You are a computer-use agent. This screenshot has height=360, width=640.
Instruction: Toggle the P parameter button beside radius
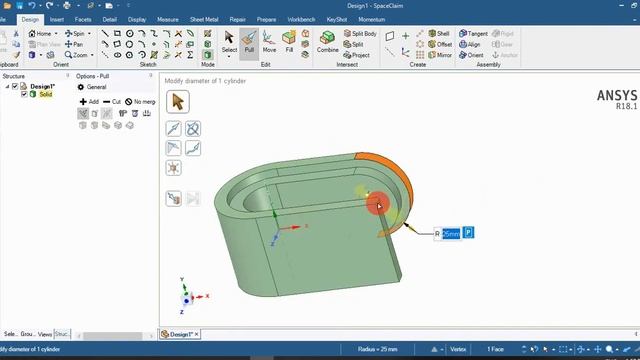point(468,233)
